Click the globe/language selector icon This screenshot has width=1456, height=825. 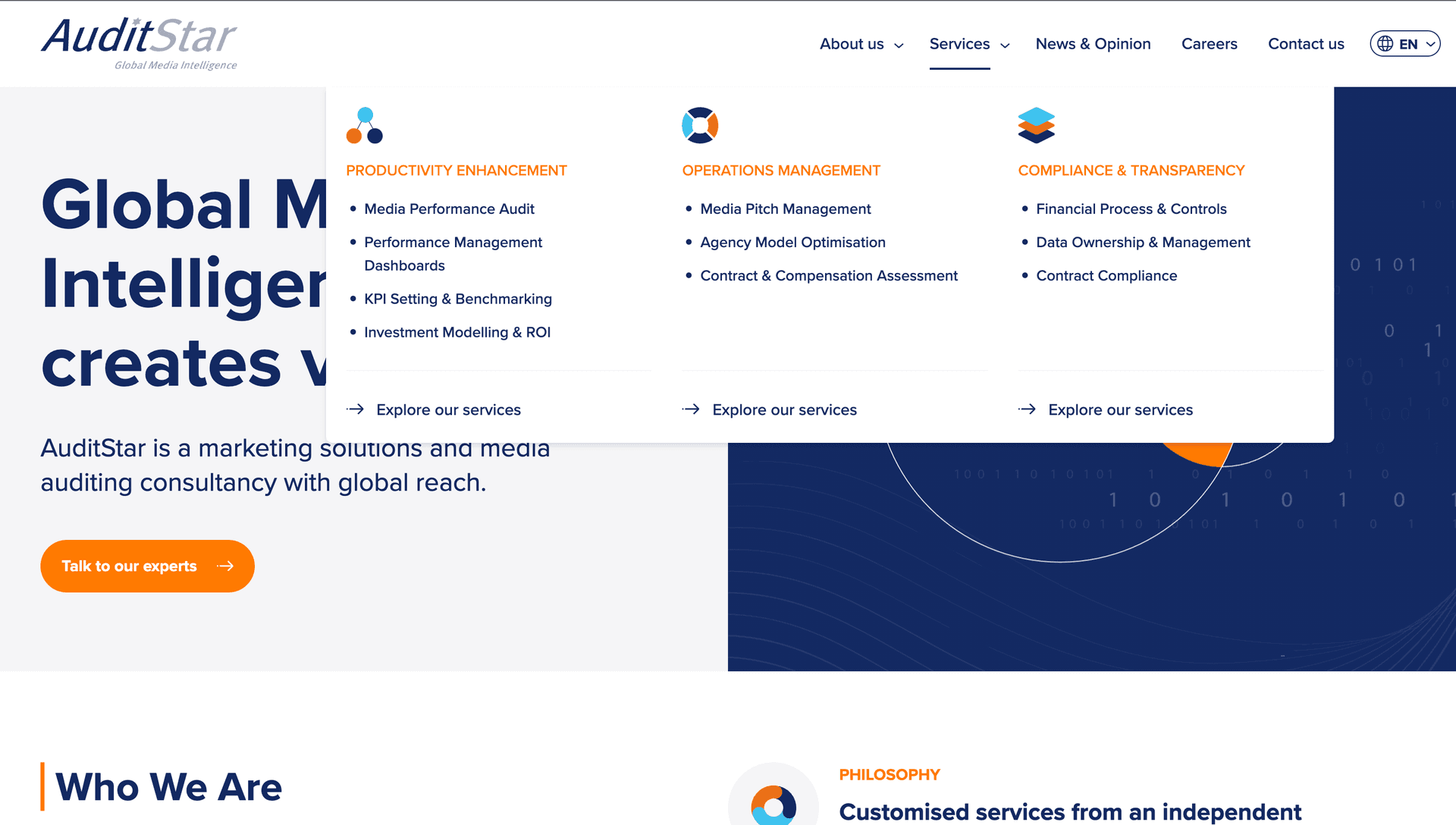[x=1385, y=44]
